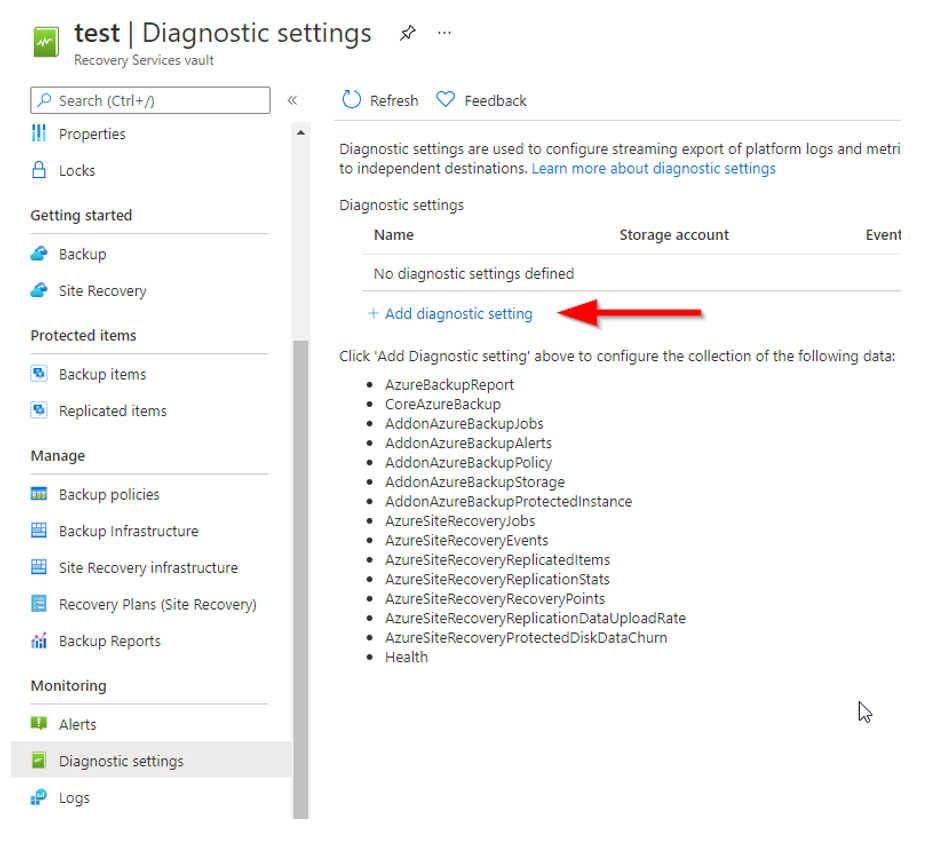Click the Alerts exclamation icon

[39, 724]
